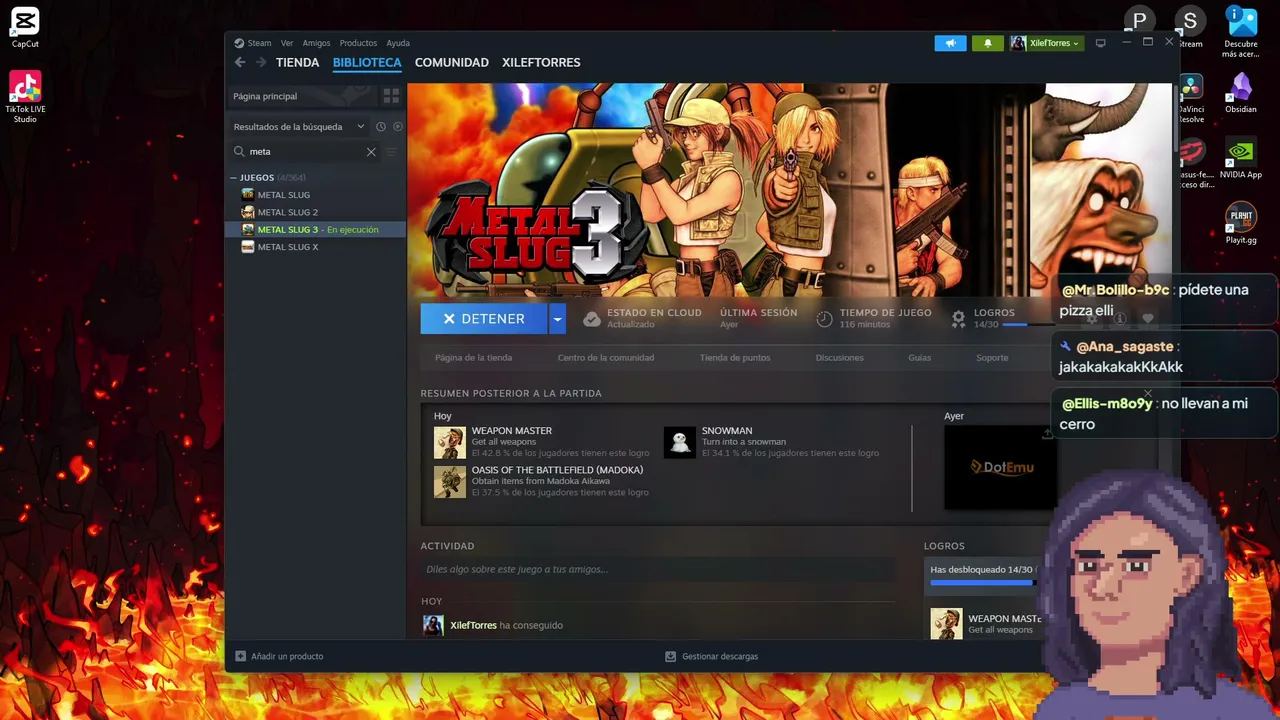Switch library to grid collections view
1280x720 pixels.
391,96
